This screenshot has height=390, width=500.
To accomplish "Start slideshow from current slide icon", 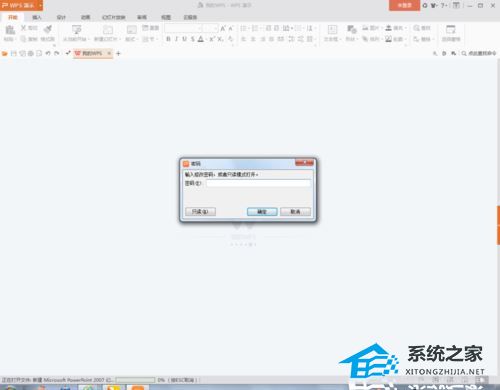I will [x=77, y=30].
